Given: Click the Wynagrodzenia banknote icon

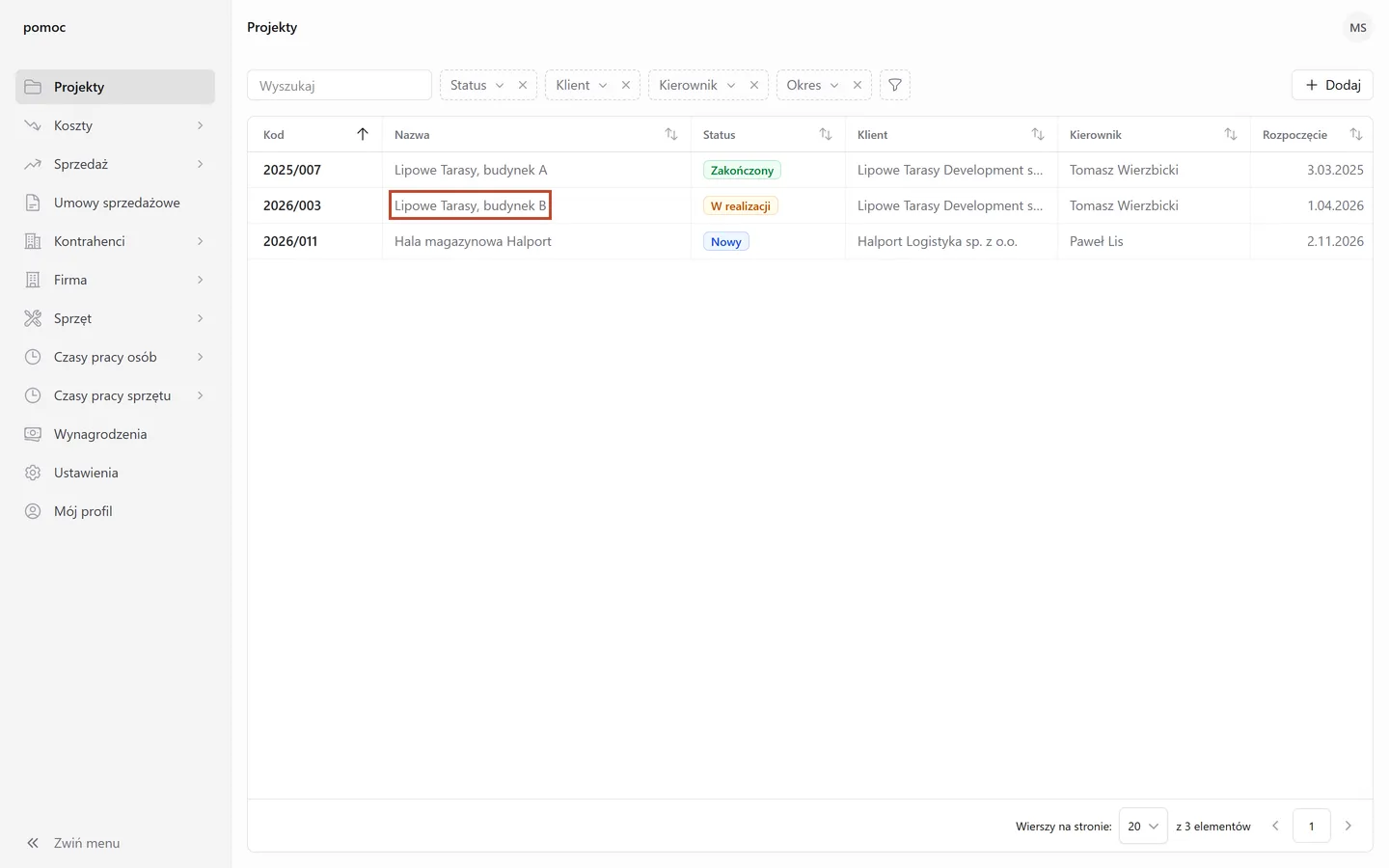Looking at the screenshot, I should point(33,434).
